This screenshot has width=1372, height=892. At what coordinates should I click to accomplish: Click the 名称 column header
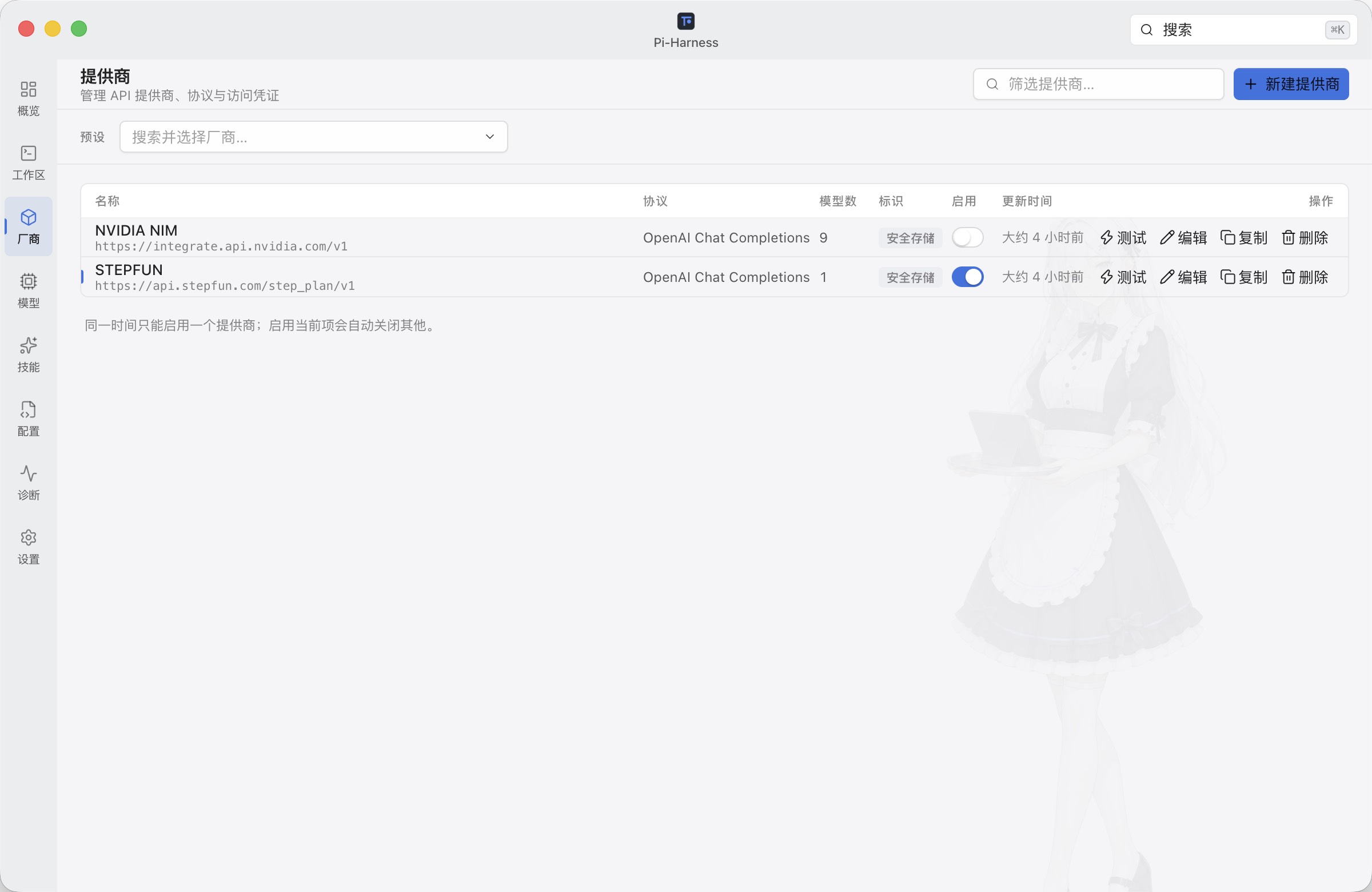[107, 201]
